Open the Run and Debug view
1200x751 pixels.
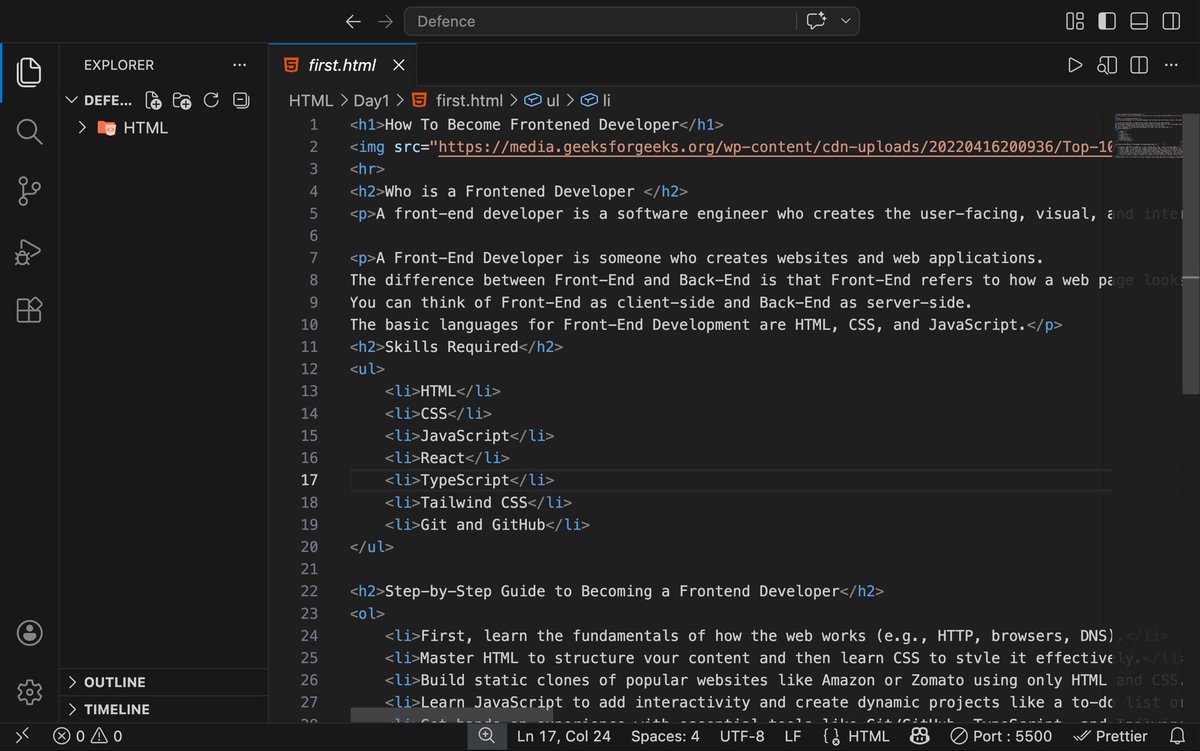coord(30,251)
